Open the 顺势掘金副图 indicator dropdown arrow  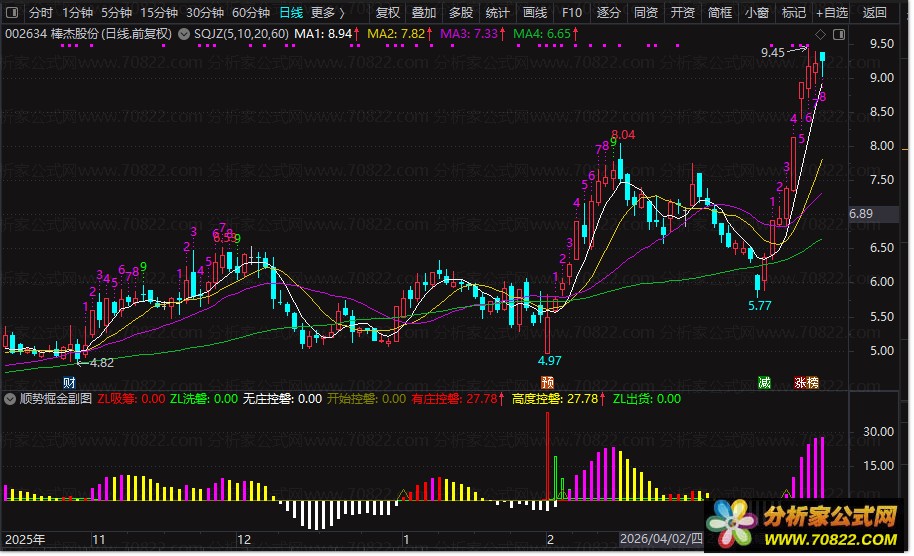tap(10, 399)
